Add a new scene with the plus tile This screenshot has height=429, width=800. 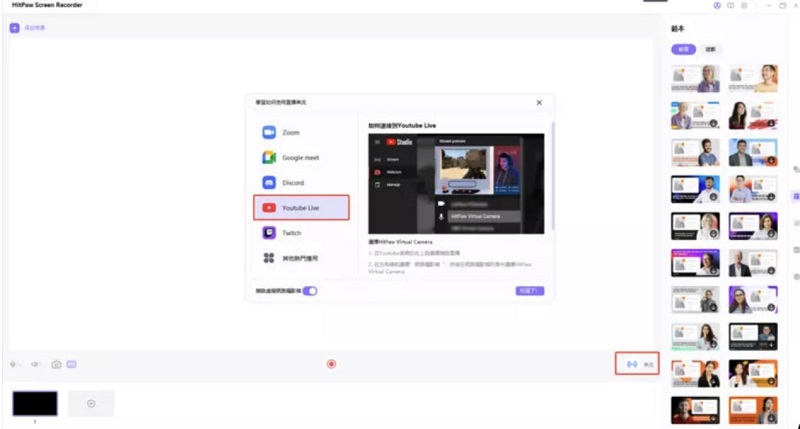click(x=91, y=403)
